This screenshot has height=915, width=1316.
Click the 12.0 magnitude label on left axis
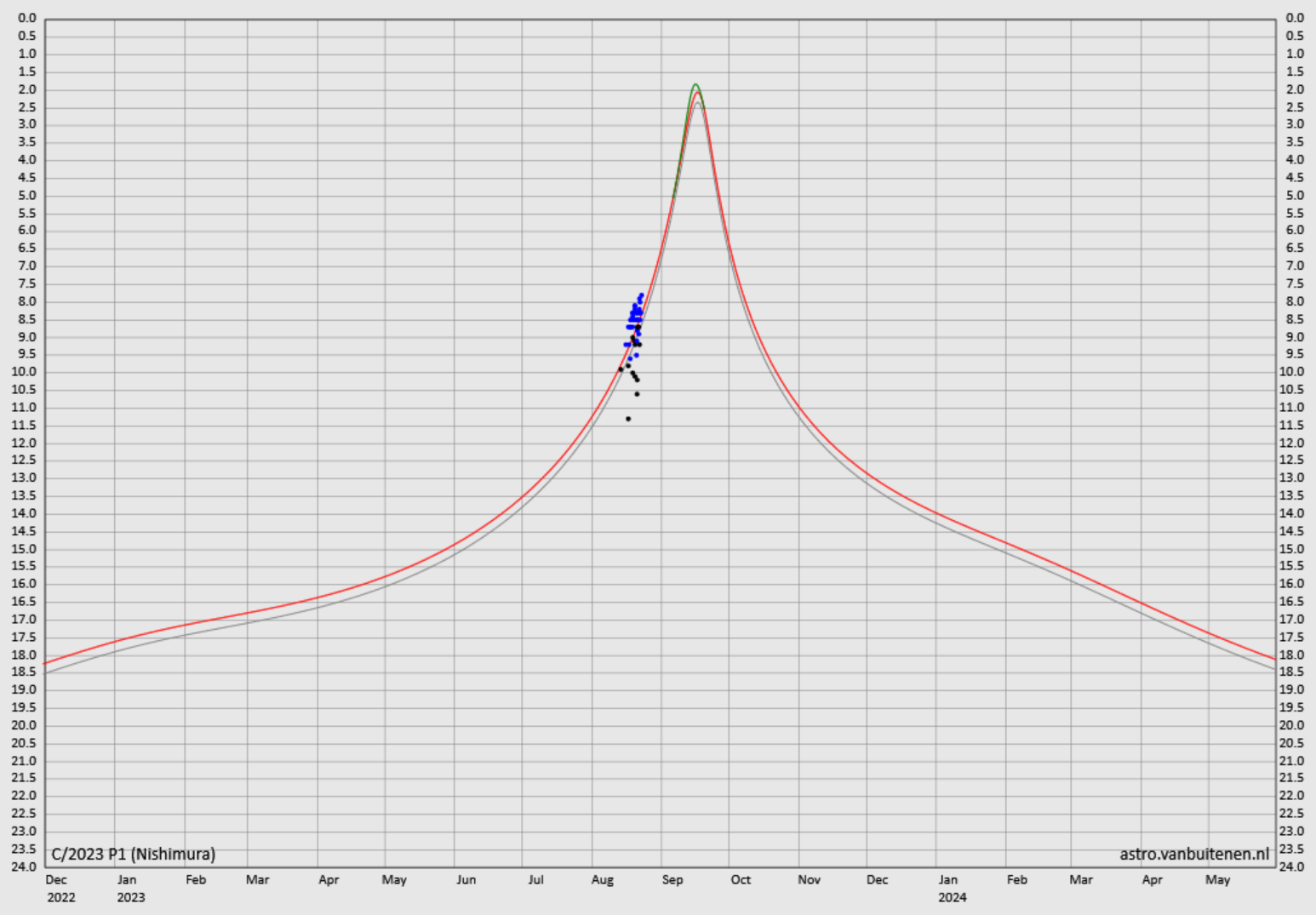(x=24, y=443)
